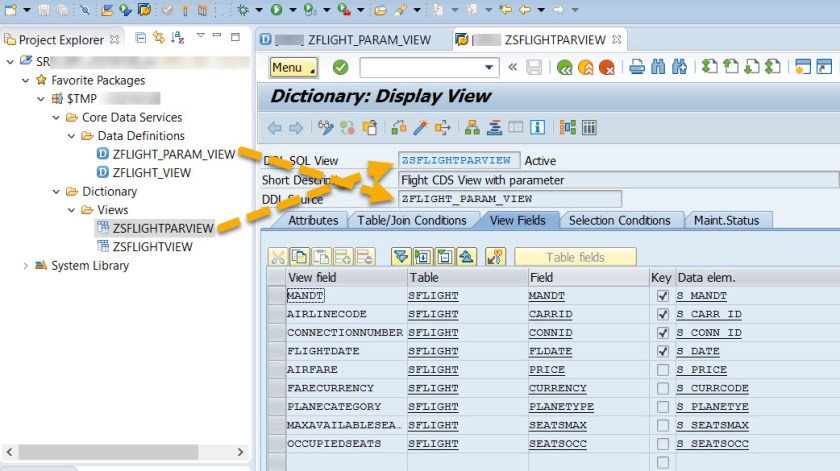The width and height of the screenshot is (840, 471).
Task: Click the blue Information icon
Action: (x=538, y=127)
